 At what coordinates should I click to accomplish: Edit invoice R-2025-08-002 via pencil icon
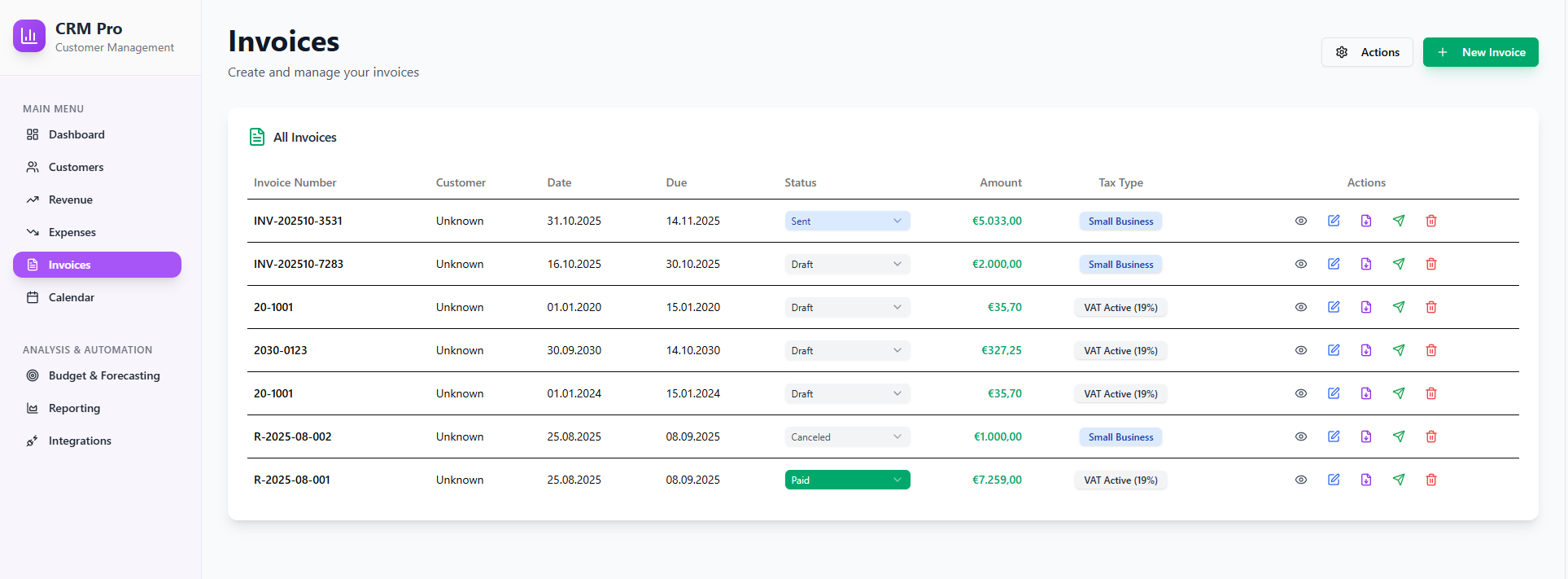(x=1334, y=436)
